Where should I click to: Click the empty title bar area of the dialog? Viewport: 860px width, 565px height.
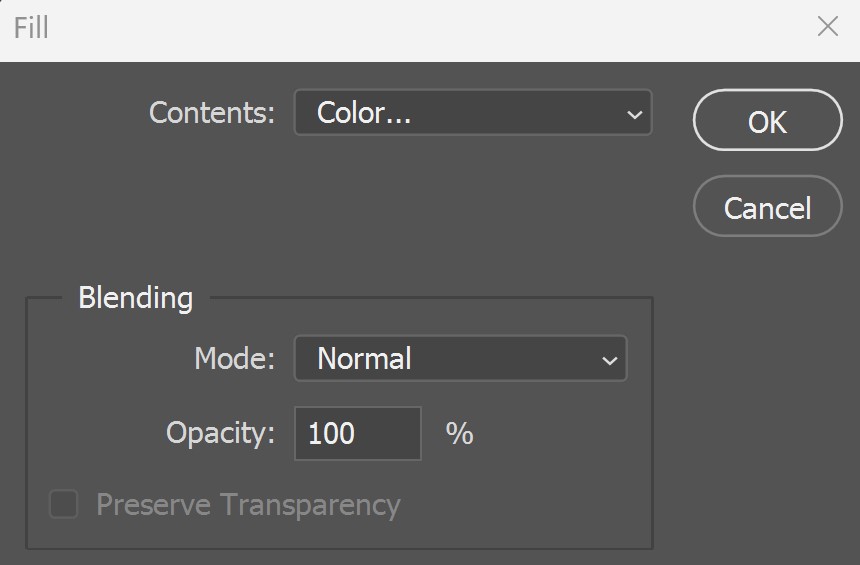[428, 27]
